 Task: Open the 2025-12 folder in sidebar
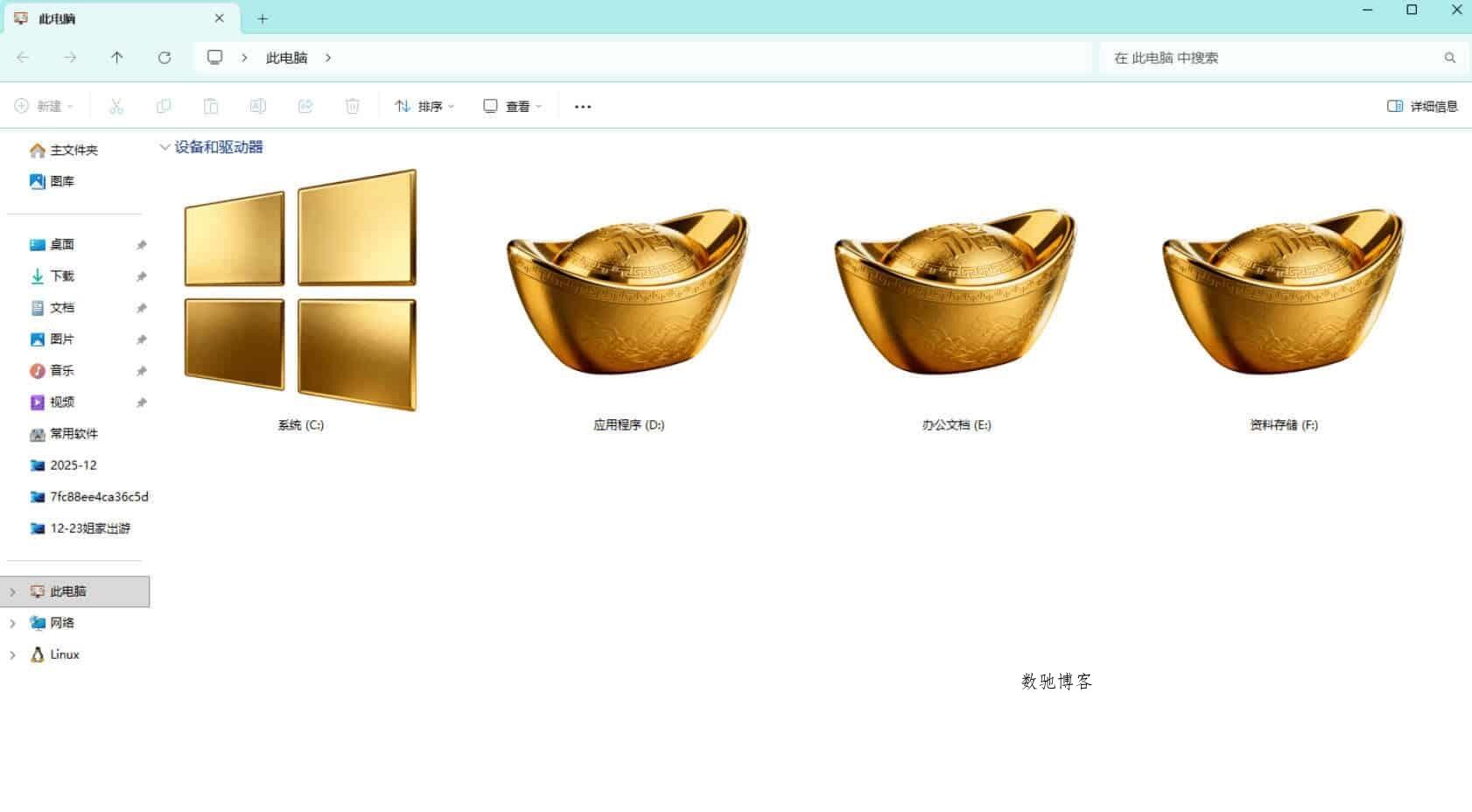63,465
